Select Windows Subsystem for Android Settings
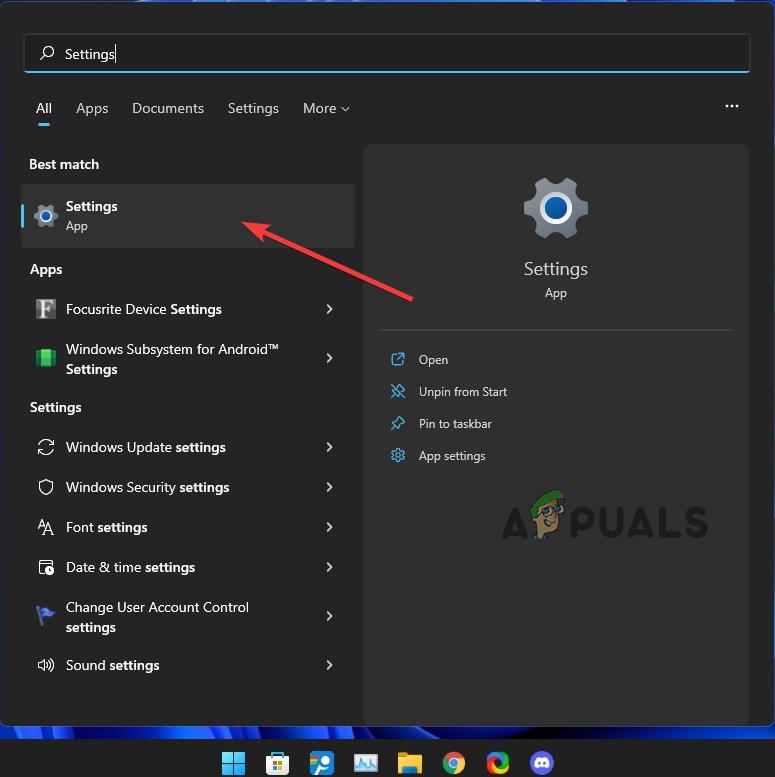The image size is (775, 777). pyautogui.click(x=188, y=359)
